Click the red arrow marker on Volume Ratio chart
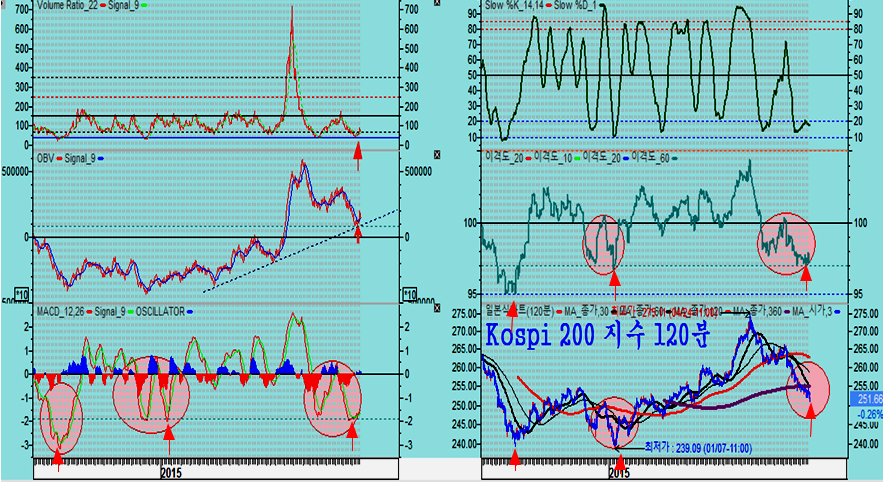Screen dimensions: 885x483 pos(358,150)
